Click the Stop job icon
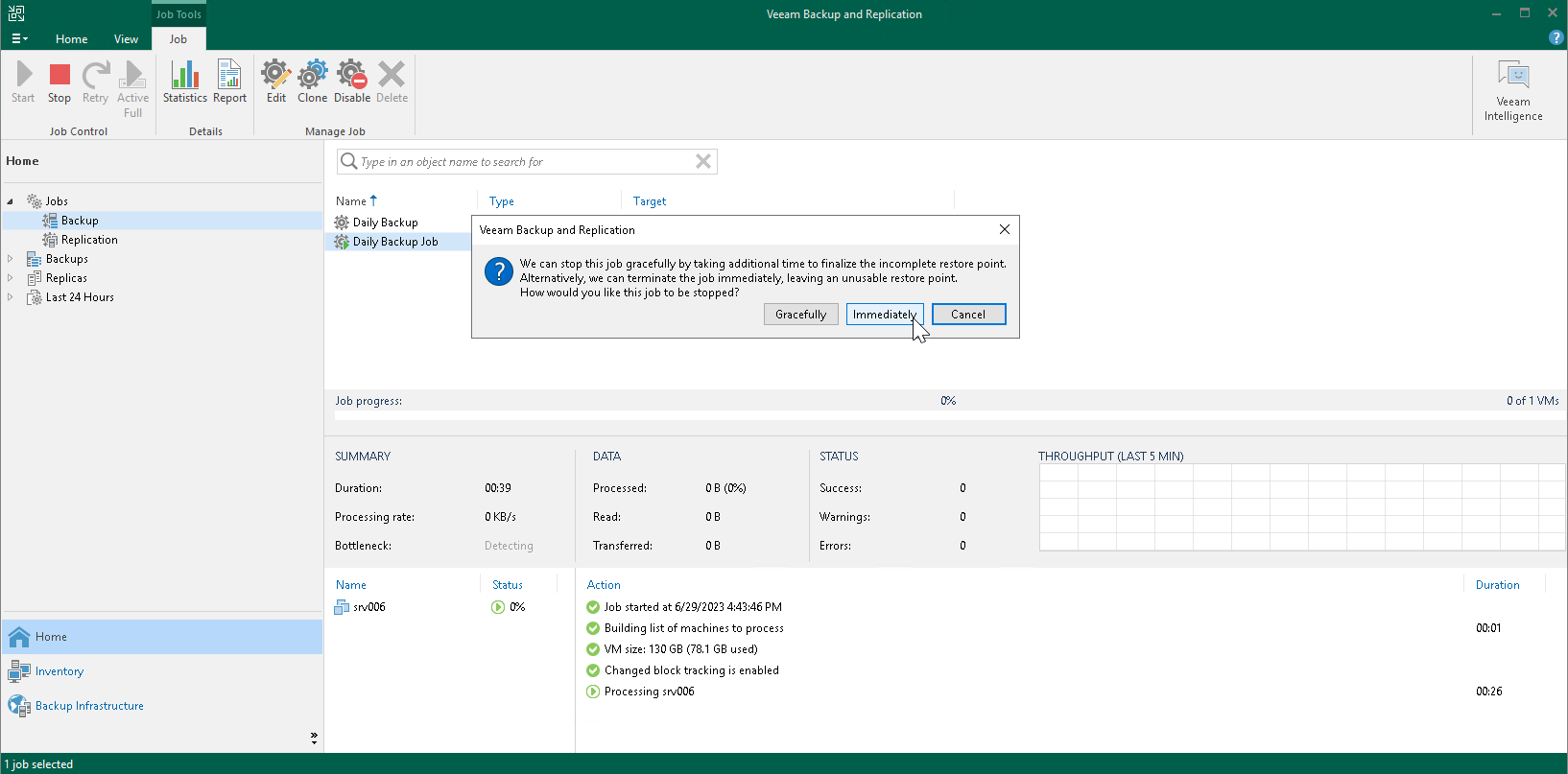Viewport: 1568px width, 774px height. coord(59,82)
